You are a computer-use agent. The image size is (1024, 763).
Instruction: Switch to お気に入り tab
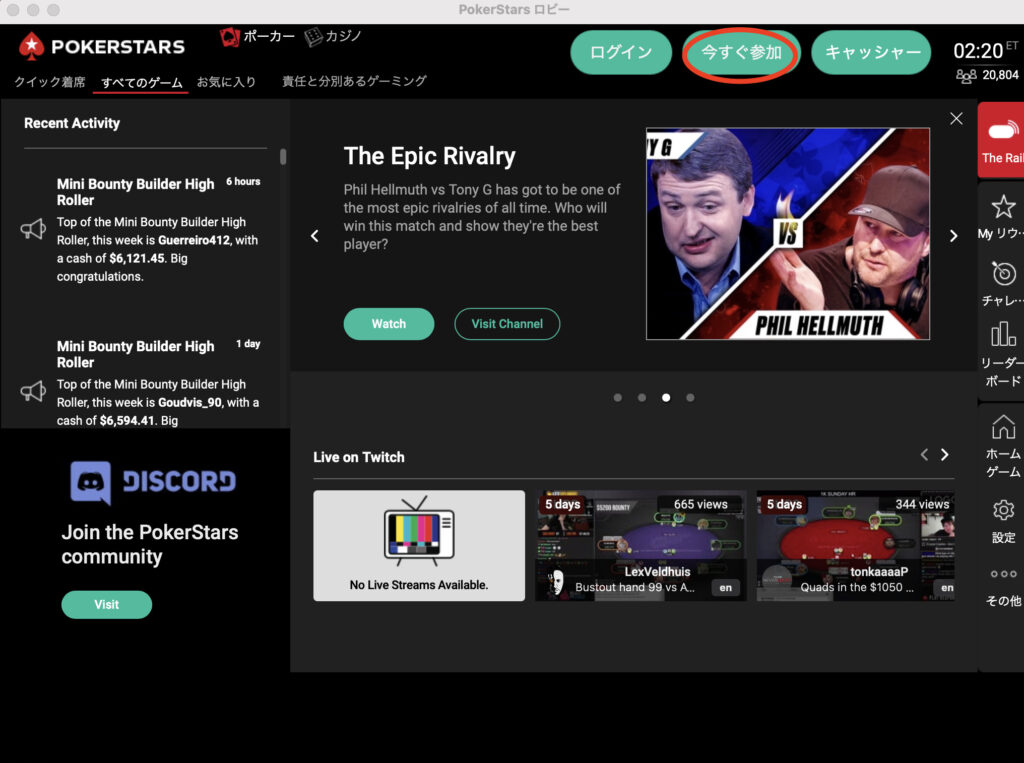click(x=226, y=82)
